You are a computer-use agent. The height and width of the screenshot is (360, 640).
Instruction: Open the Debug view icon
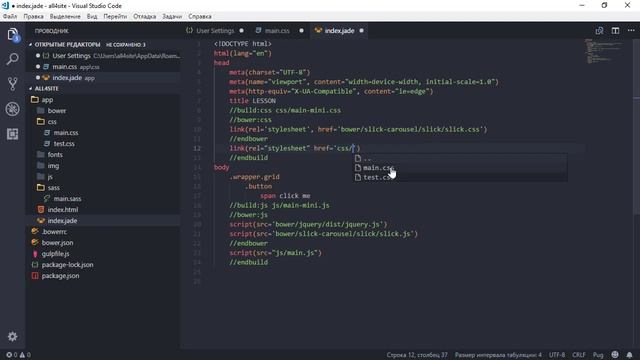point(13,109)
